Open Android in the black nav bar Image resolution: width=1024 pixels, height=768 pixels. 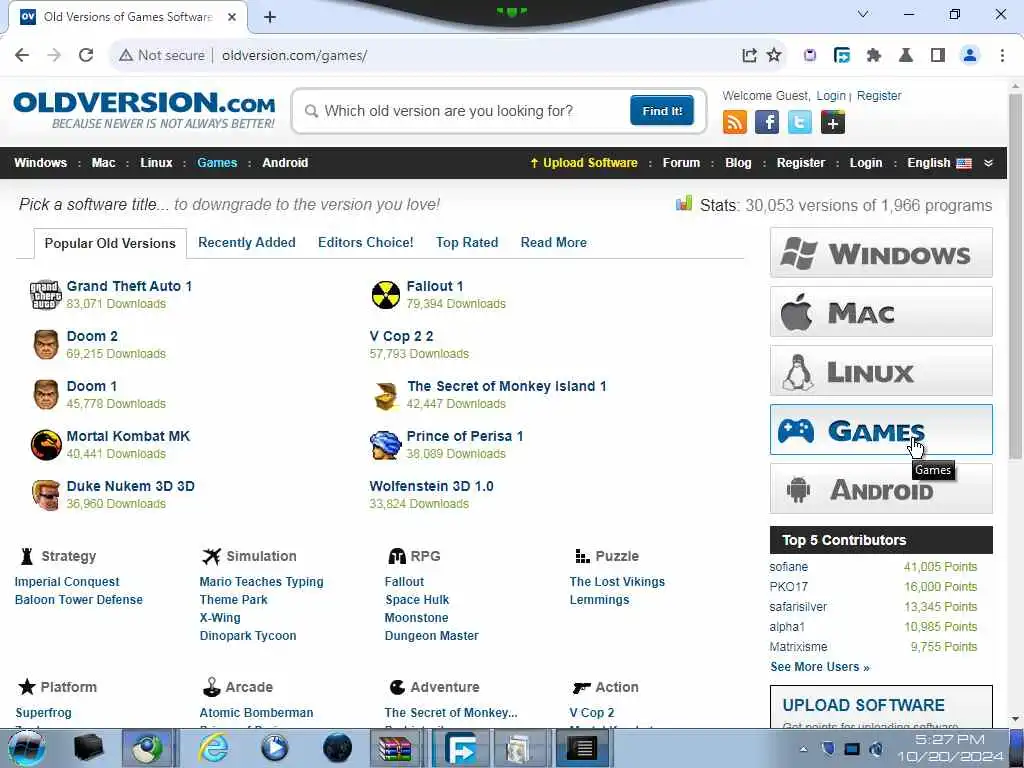pyautogui.click(x=285, y=163)
